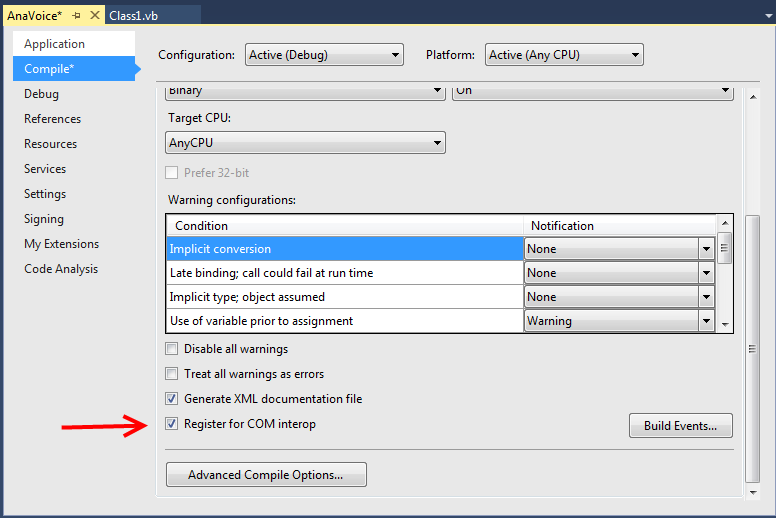Screen dimensions: 776x518
Task: Open the Target CPU AnyCPU dropdown
Action: [305, 142]
